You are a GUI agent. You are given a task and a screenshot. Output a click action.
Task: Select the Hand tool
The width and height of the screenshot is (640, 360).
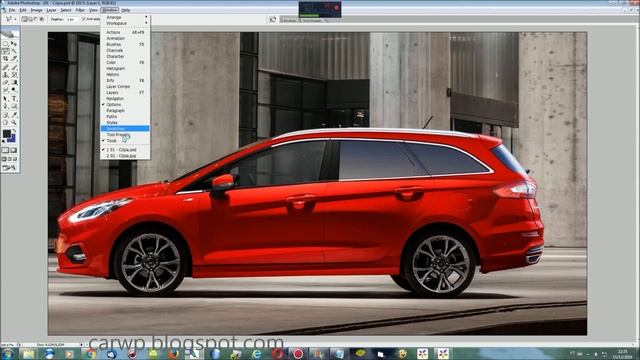(5, 122)
